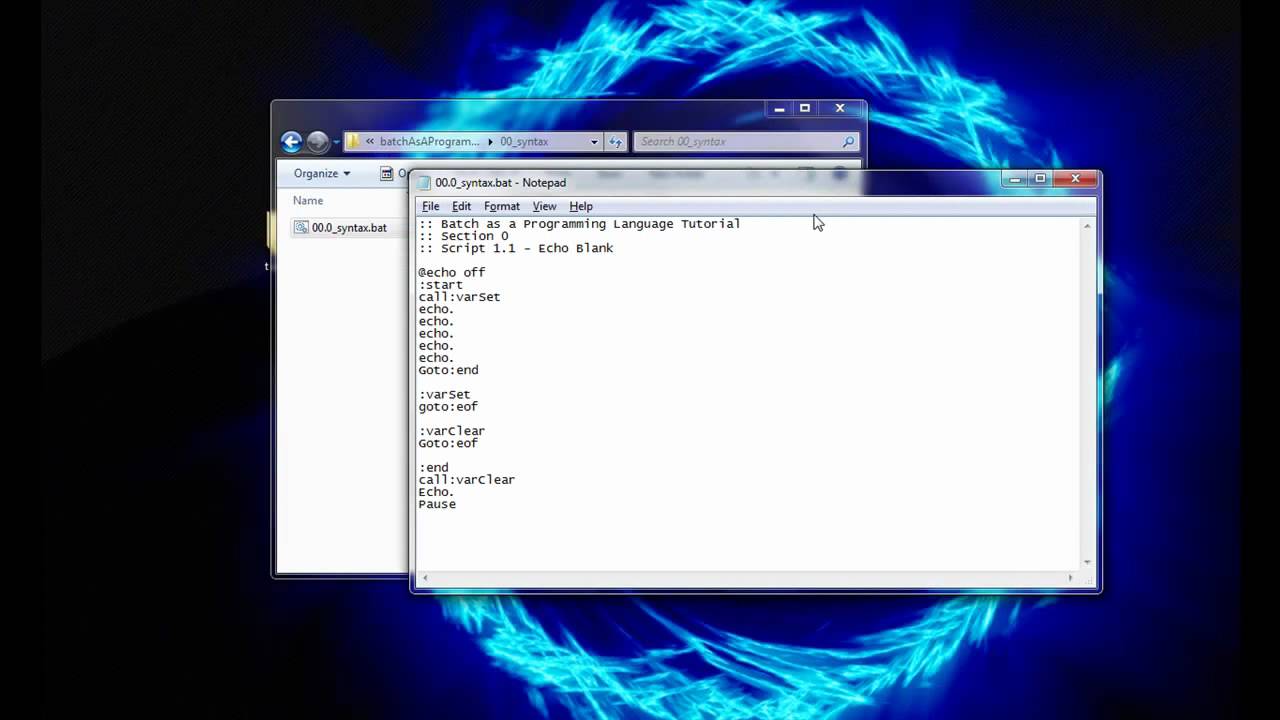Click the Explorer forward navigation arrow
This screenshot has width=1280, height=720.
(x=317, y=142)
